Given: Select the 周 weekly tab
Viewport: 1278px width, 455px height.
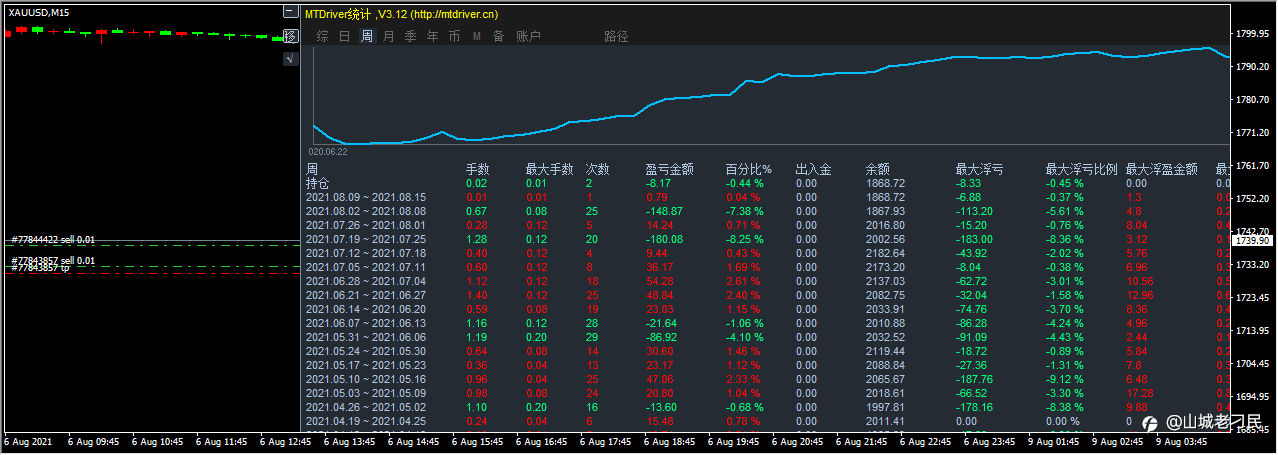Looking at the screenshot, I should click(x=367, y=37).
